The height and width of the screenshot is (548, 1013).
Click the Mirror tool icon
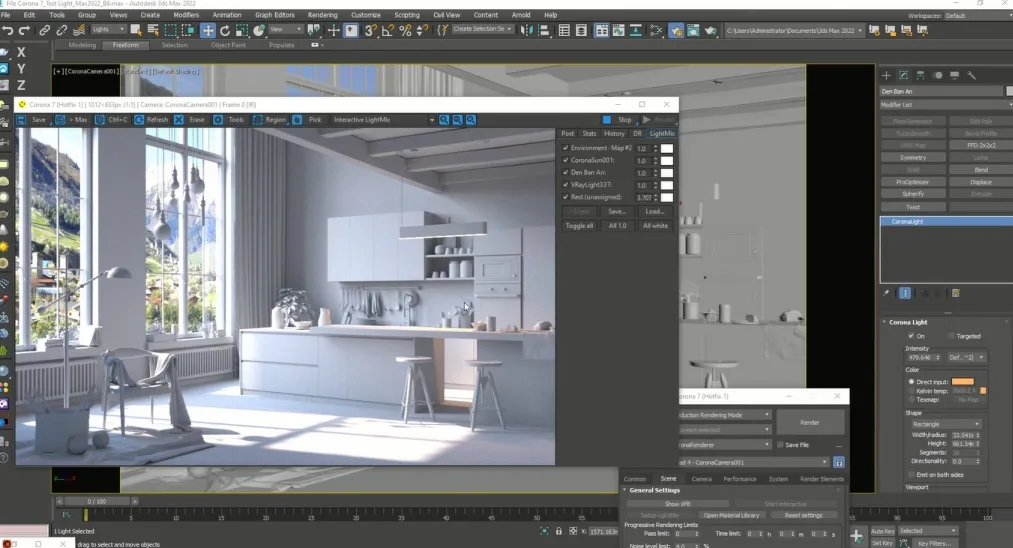coord(527,30)
